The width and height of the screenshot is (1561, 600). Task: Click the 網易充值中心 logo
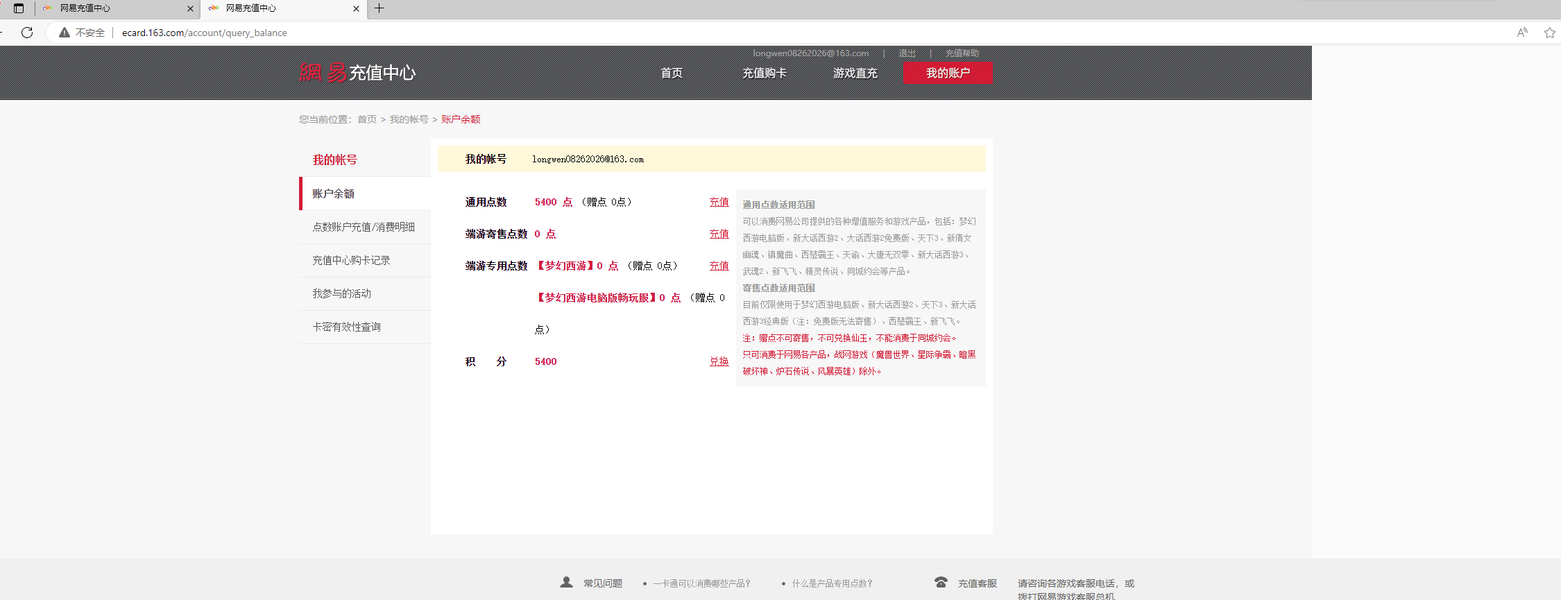coord(357,72)
